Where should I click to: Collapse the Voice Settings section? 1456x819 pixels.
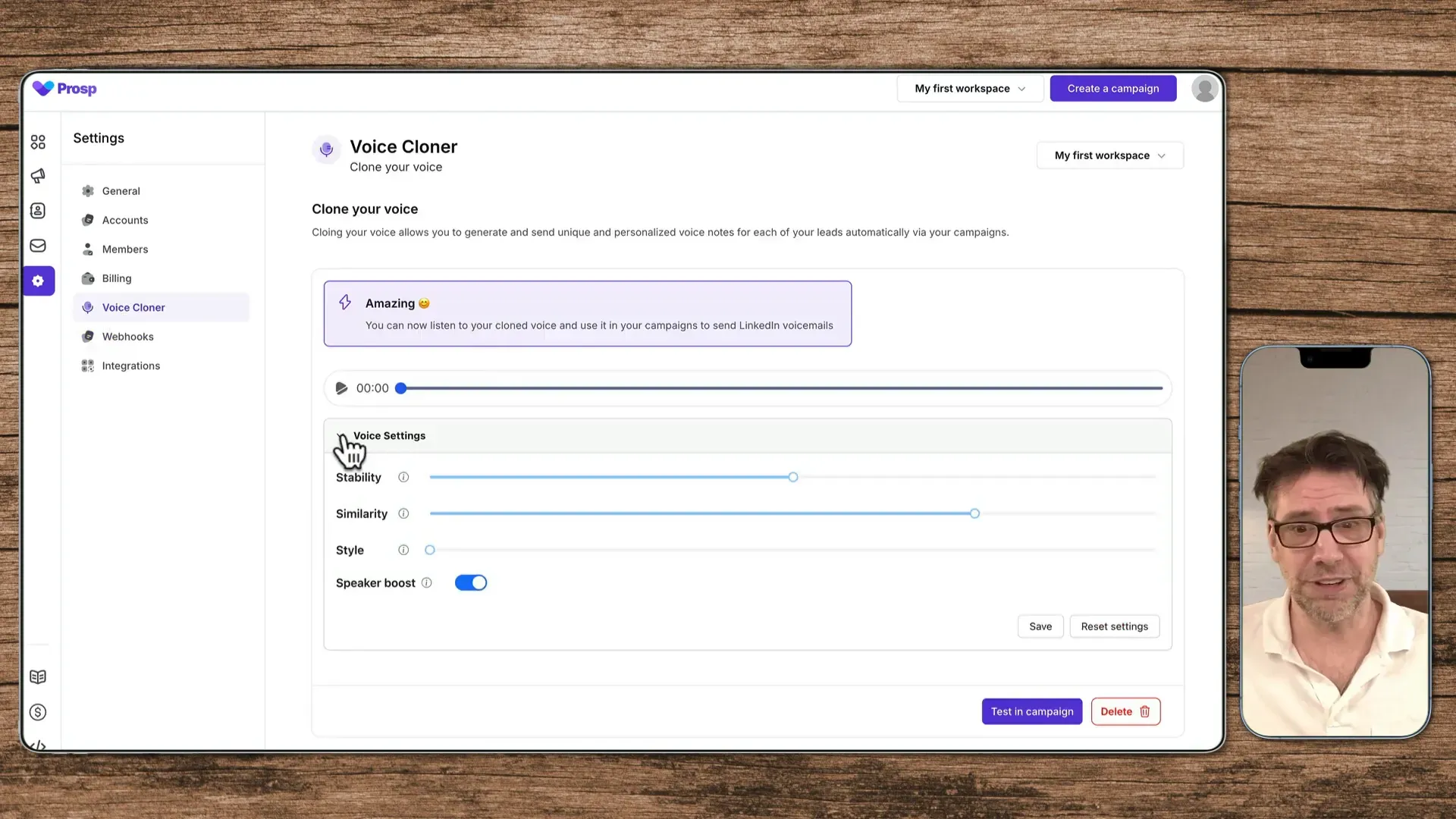point(388,435)
